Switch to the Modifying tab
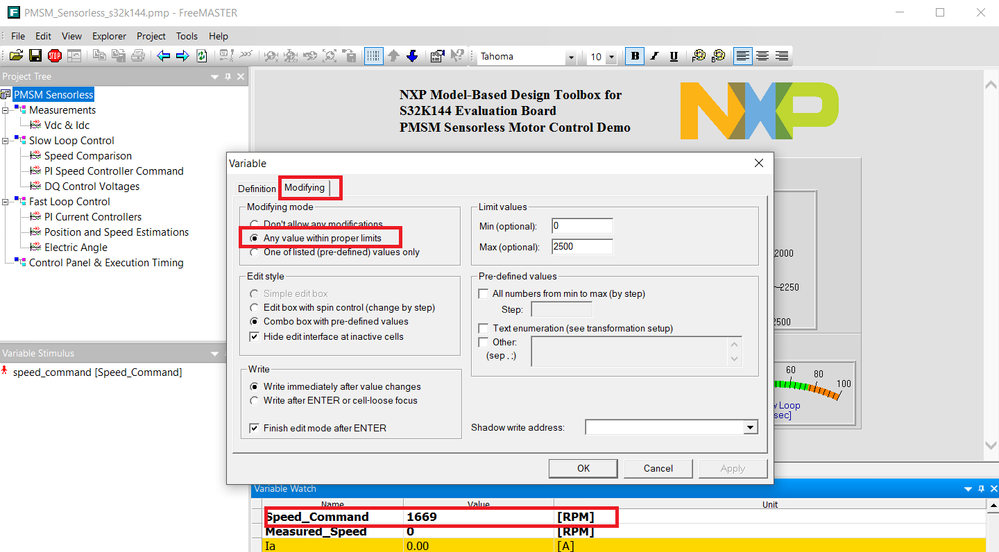The width and height of the screenshot is (999, 552). tap(305, 187)
